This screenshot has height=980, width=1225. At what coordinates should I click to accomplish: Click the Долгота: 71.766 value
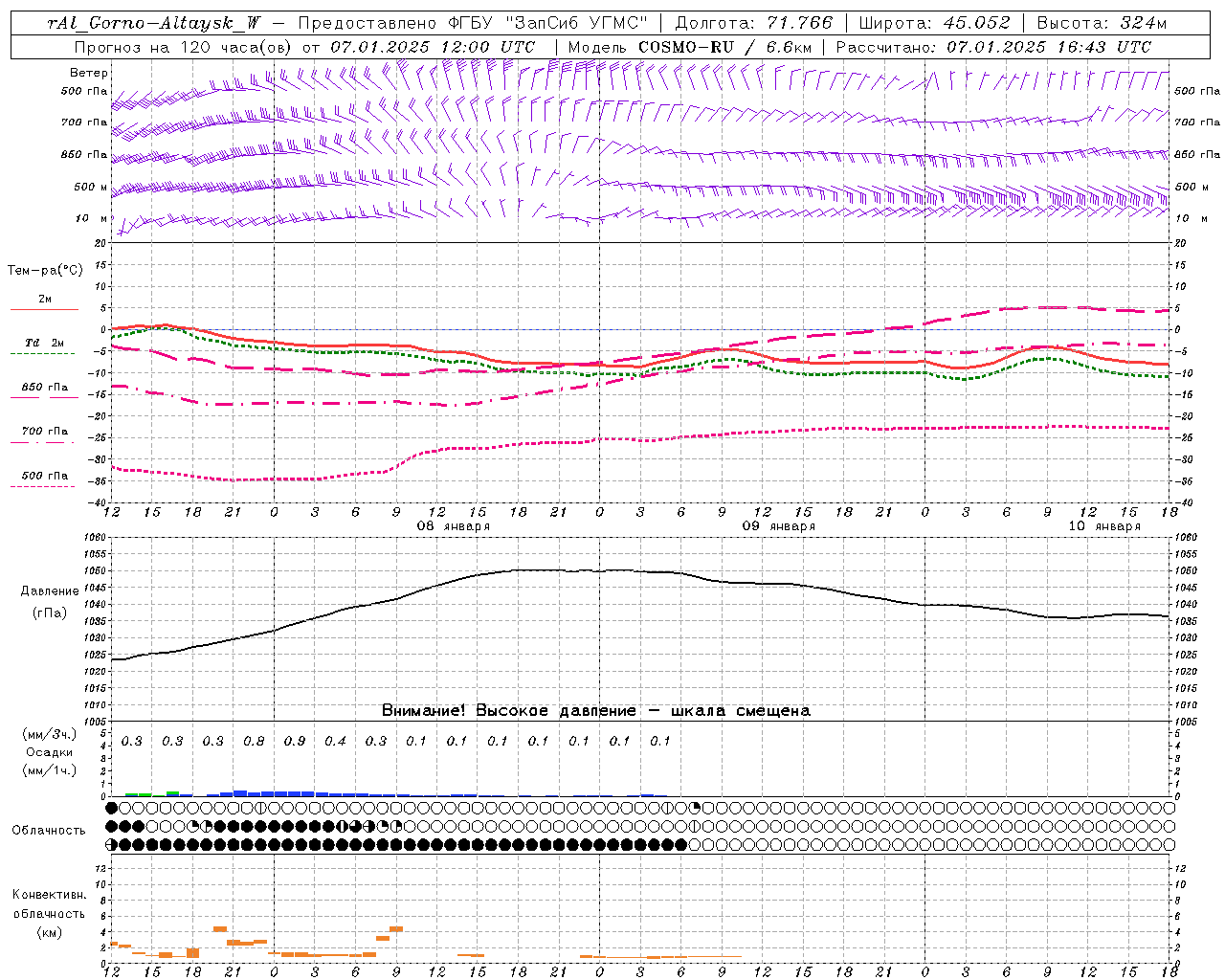point(754,24)
